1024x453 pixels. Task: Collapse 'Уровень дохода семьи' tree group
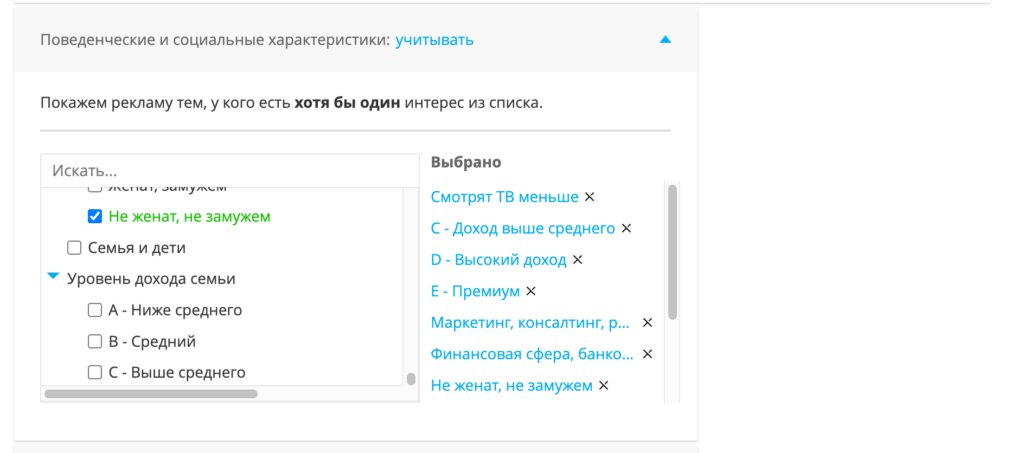click(54, 277)
